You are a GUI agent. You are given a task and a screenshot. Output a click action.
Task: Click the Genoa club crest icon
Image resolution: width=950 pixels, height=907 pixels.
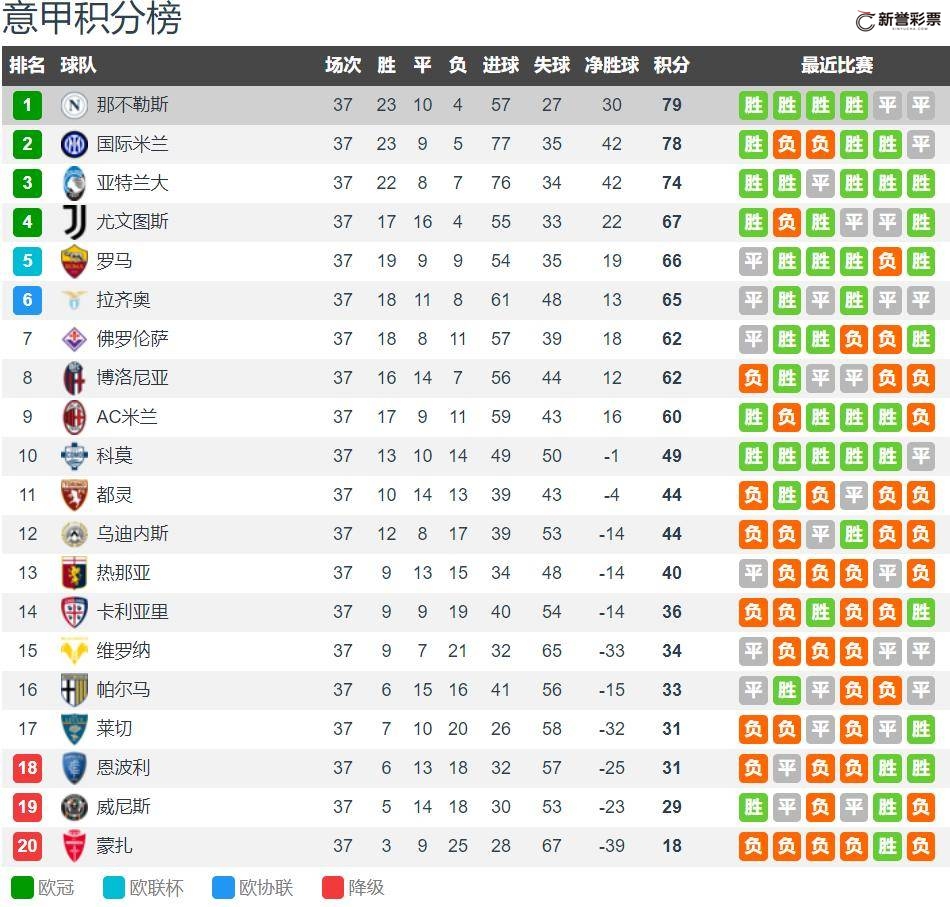click(x=74, y=573)
